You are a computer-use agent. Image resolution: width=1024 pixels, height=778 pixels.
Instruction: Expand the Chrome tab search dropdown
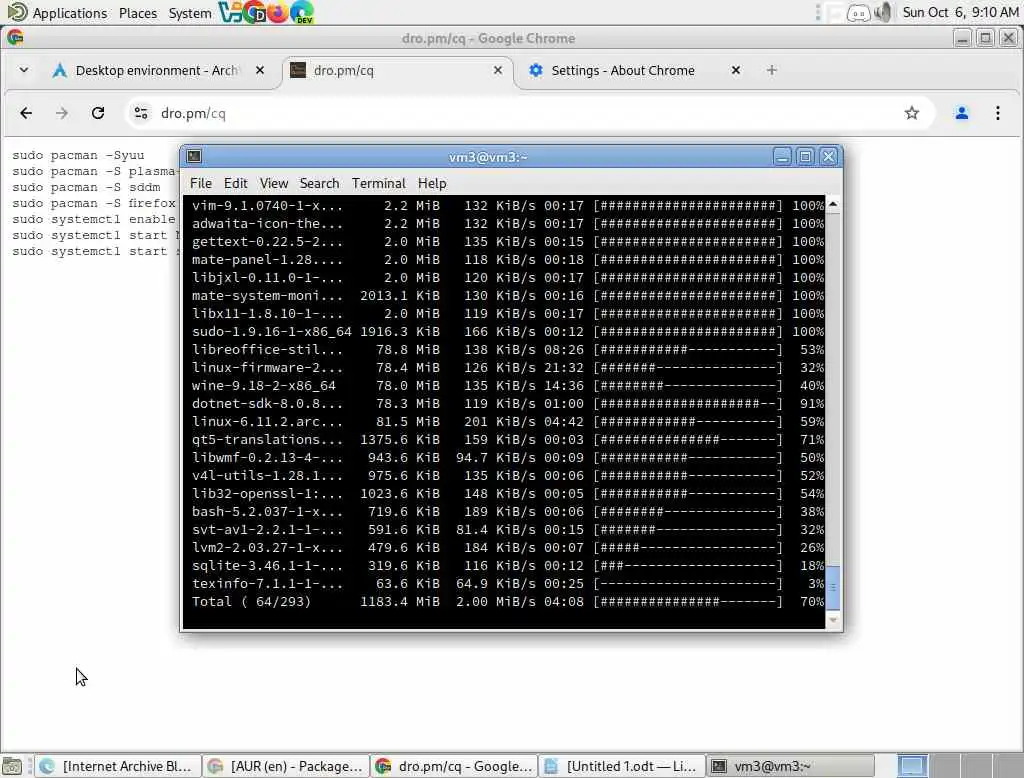pyautogui.click(x=24, y=70)
